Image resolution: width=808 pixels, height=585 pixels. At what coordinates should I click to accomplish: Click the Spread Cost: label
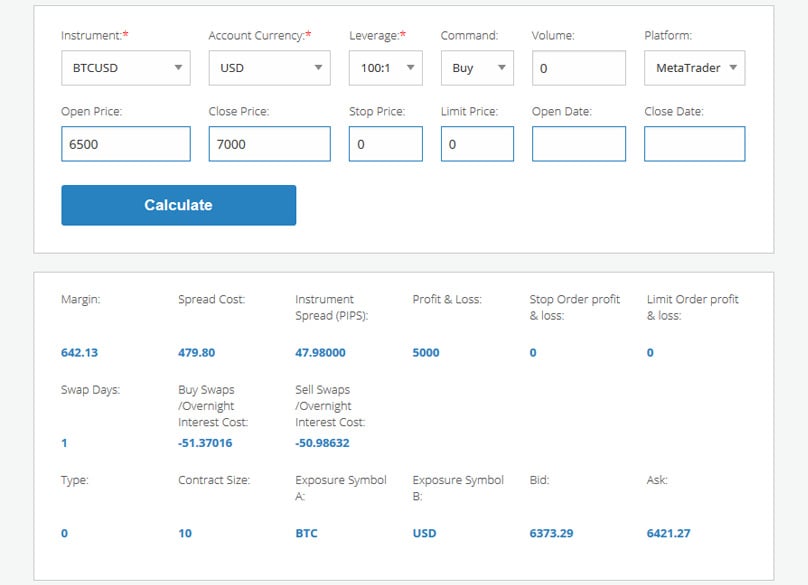211,299
